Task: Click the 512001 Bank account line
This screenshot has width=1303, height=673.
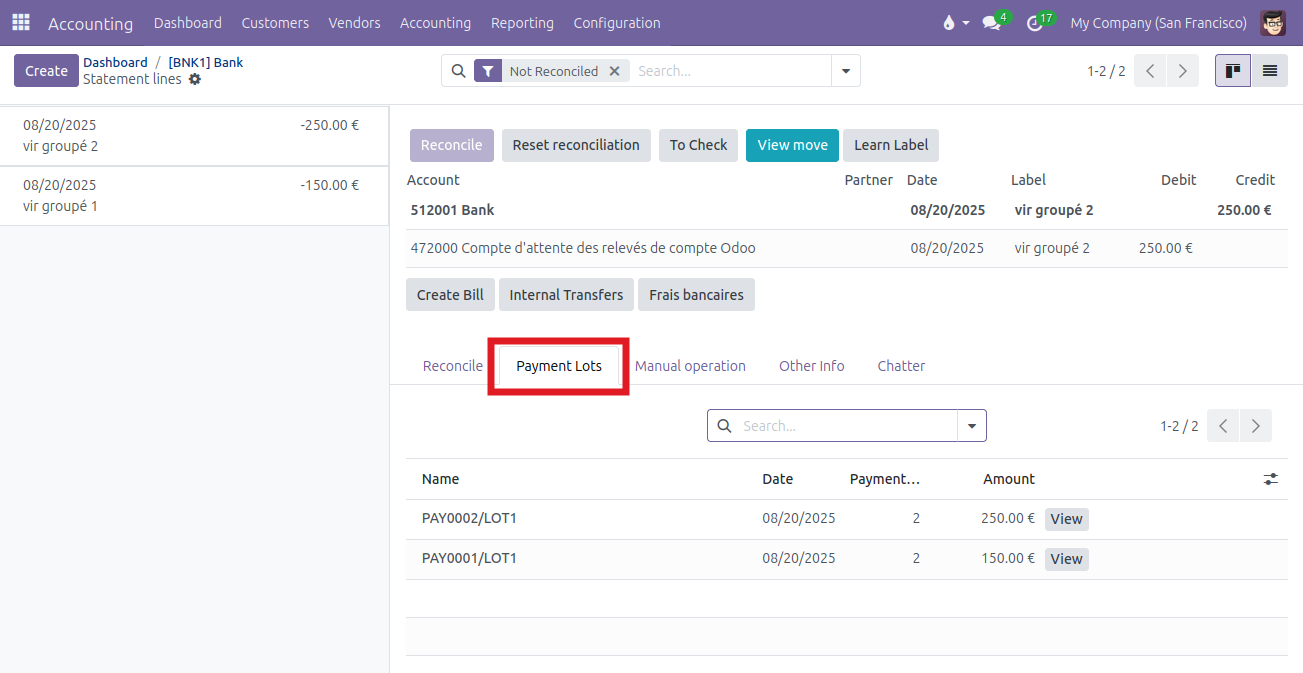Action: click(847, 211)
